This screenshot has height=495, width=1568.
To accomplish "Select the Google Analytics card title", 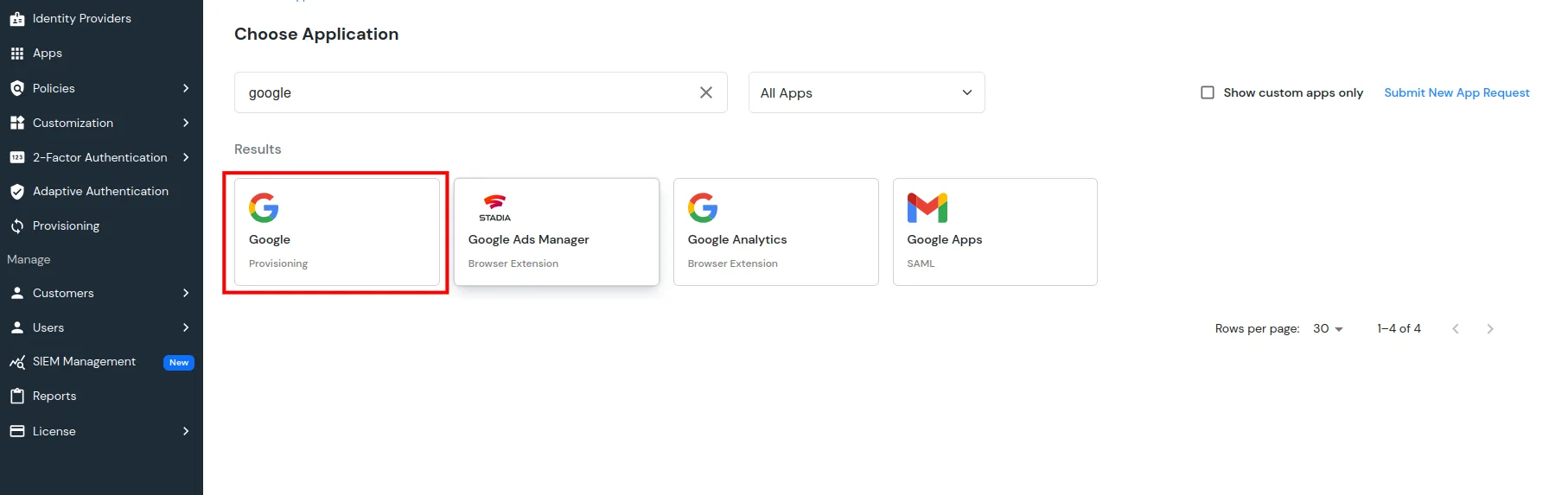I will pyautogui.click(x=737, y=239).
